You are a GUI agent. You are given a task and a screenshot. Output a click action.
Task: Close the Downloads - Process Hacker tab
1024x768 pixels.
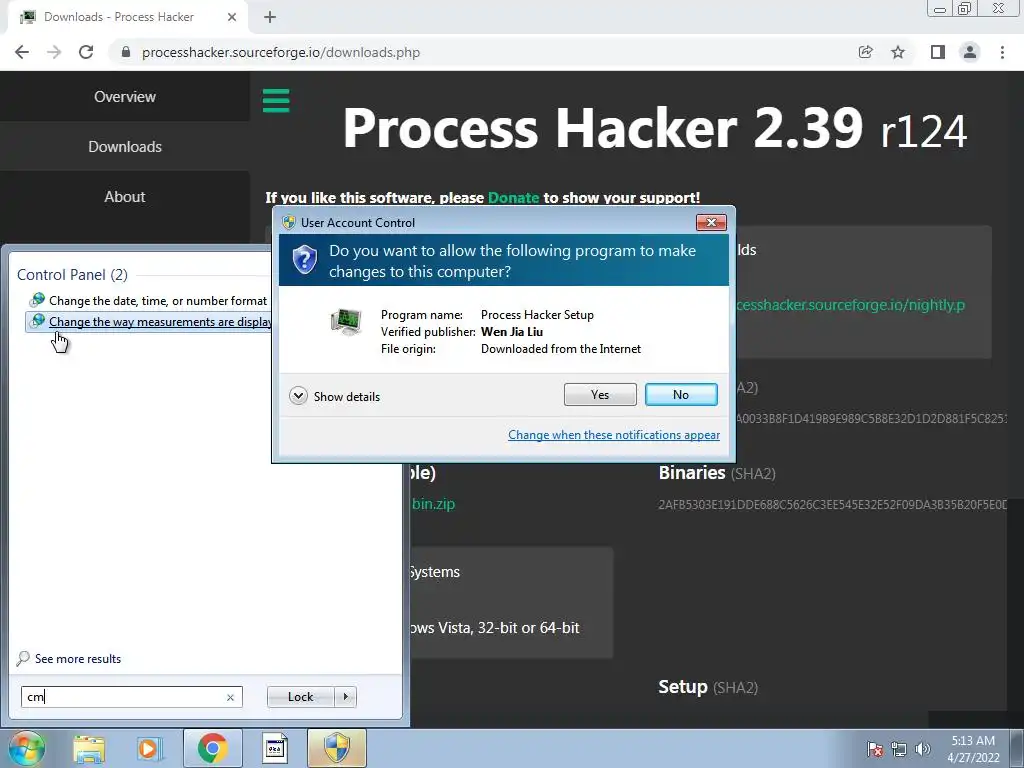click(232, 17)
